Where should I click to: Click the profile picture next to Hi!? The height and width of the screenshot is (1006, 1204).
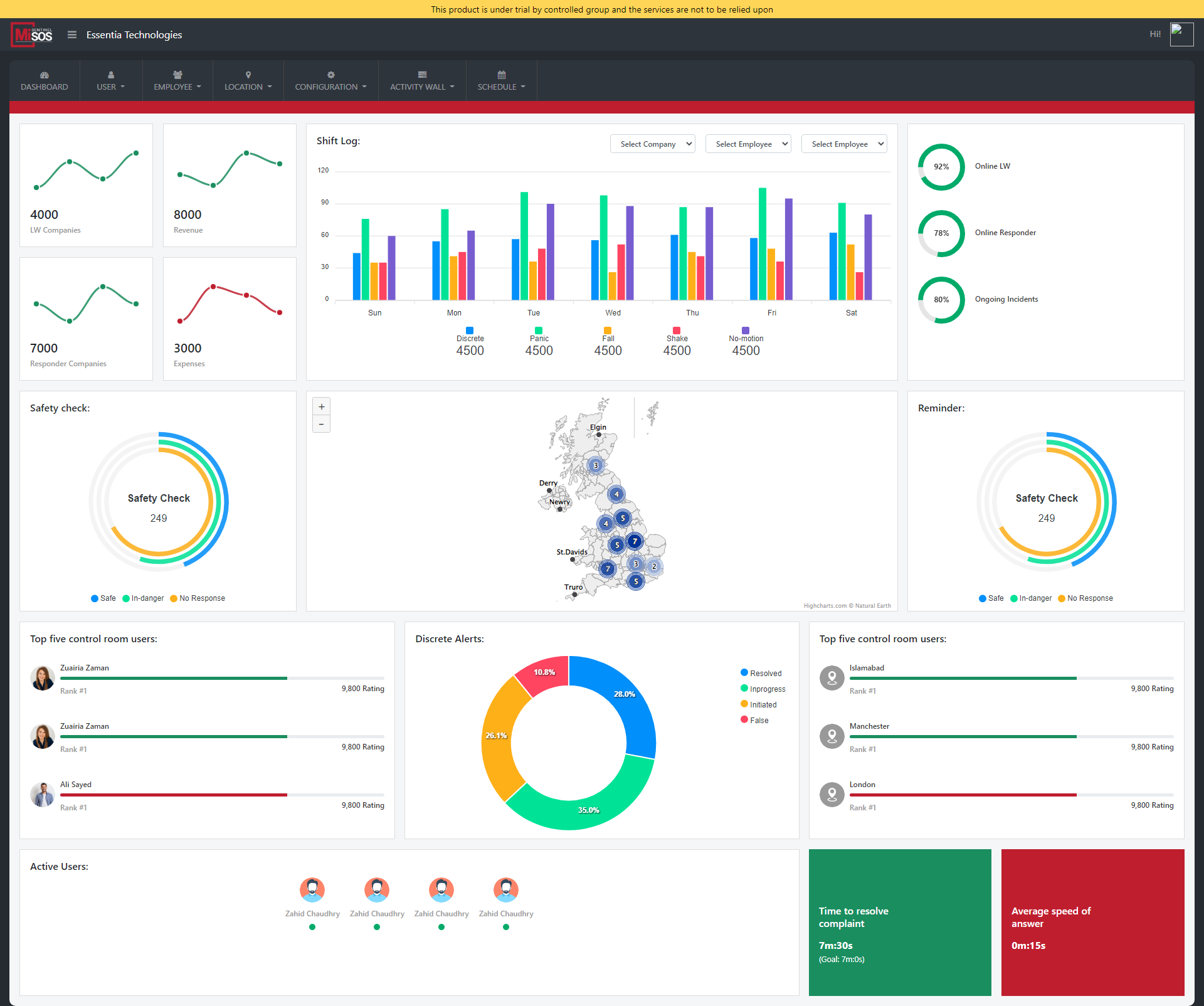[x=1181, y=34]
